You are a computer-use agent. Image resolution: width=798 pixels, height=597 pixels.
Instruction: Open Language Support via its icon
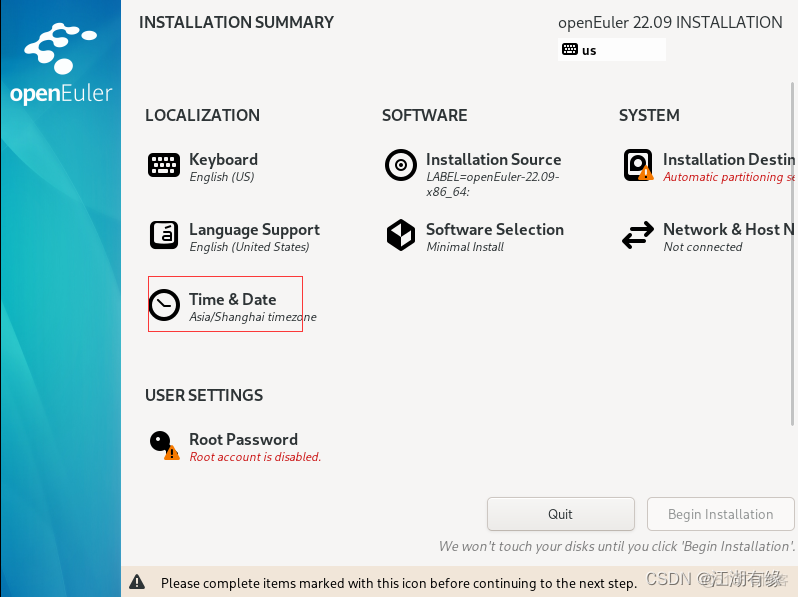[x=164, y=236]
